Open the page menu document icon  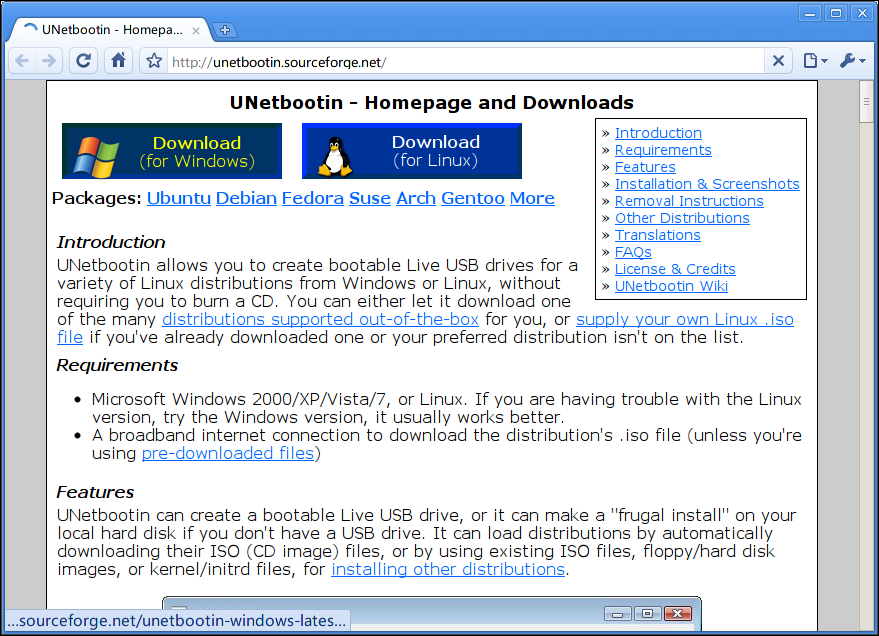click(815, 61)
